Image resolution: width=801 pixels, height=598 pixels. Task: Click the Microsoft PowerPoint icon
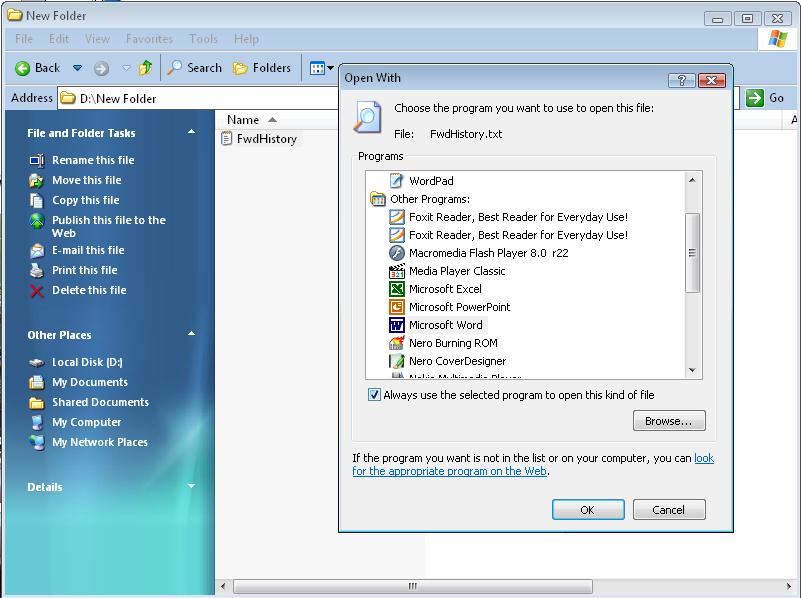point(396,307)
